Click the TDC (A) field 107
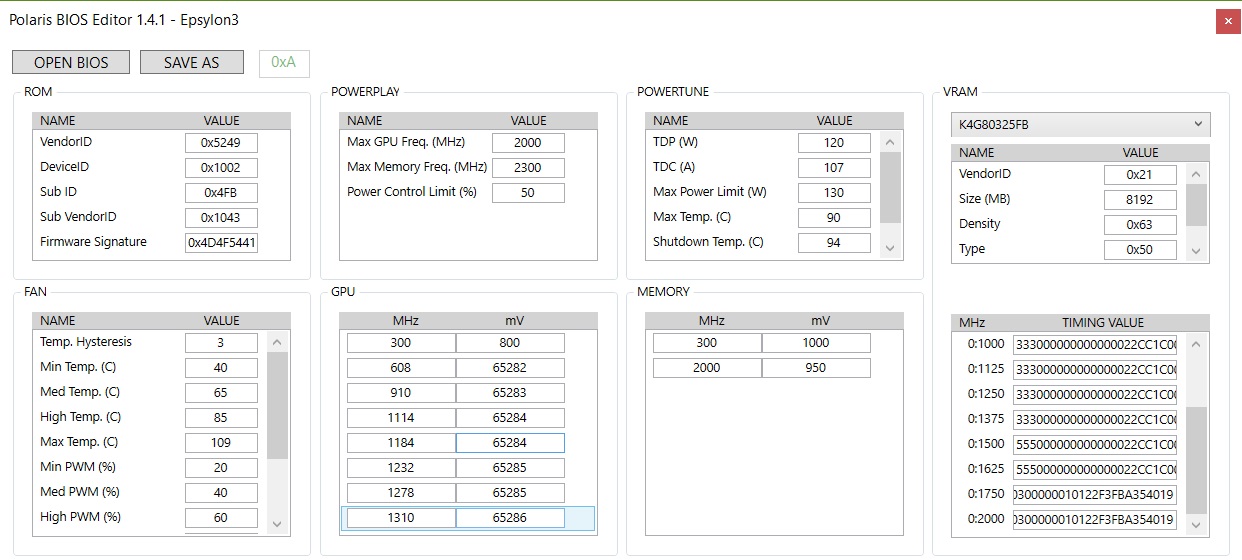1242x560 pixels. click(x=834, y=167)
